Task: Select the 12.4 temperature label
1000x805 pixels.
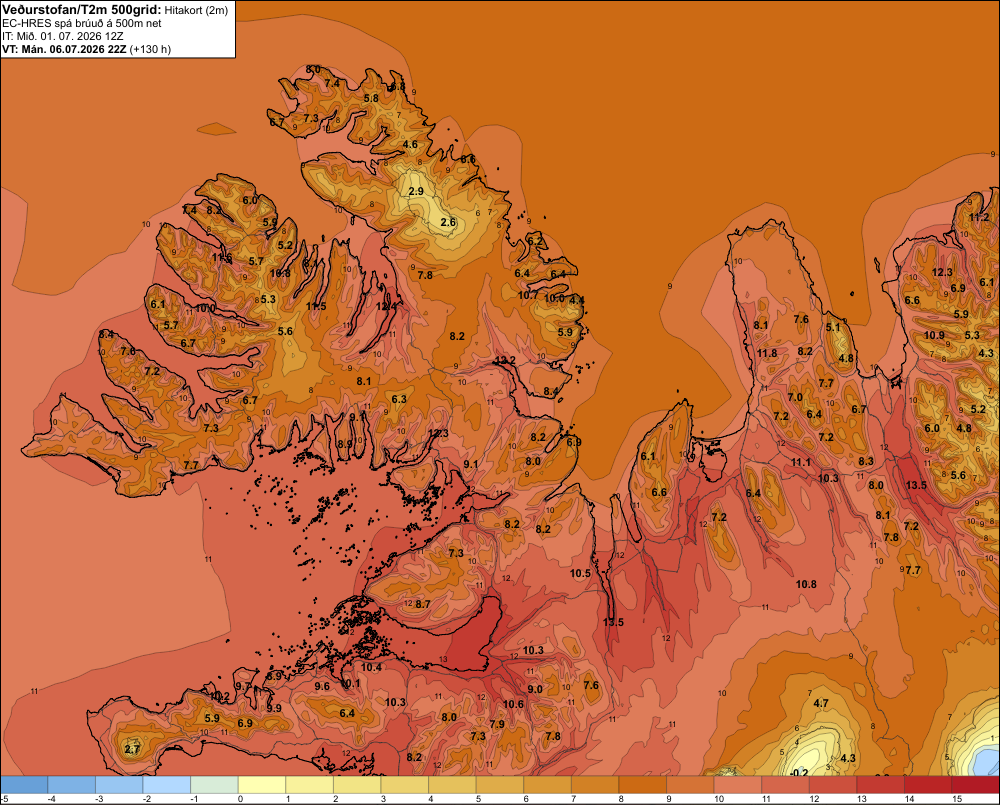Action: 386,306
